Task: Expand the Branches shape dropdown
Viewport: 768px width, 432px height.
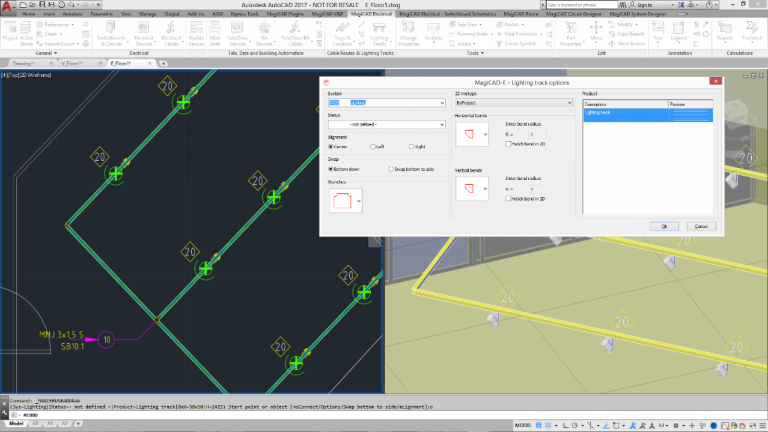Action: 359,201
